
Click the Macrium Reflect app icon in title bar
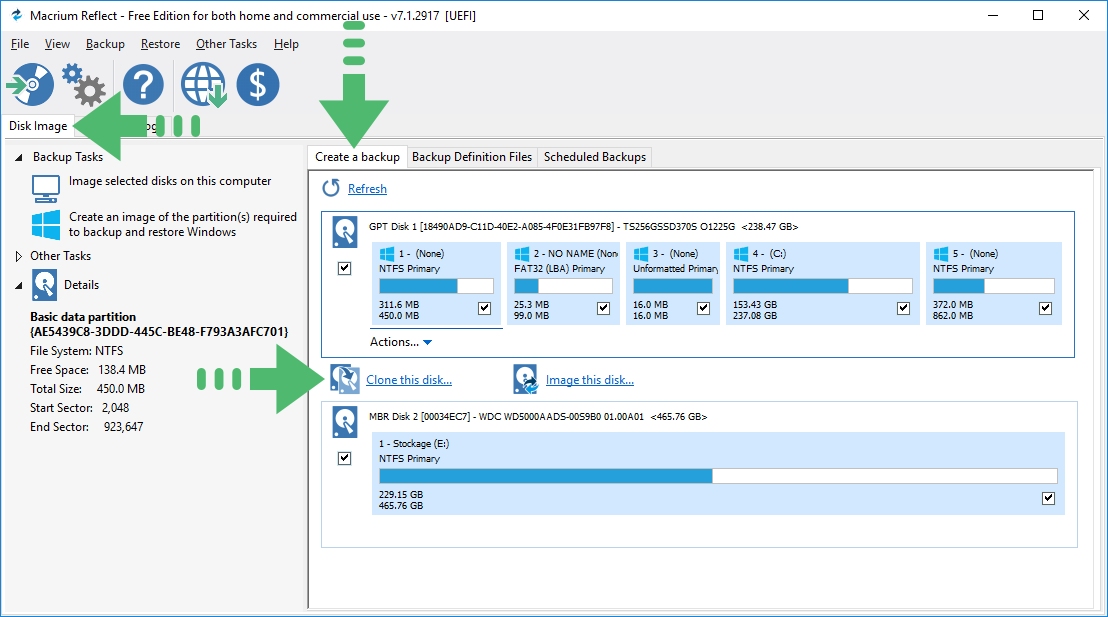[x=16, y=15]
